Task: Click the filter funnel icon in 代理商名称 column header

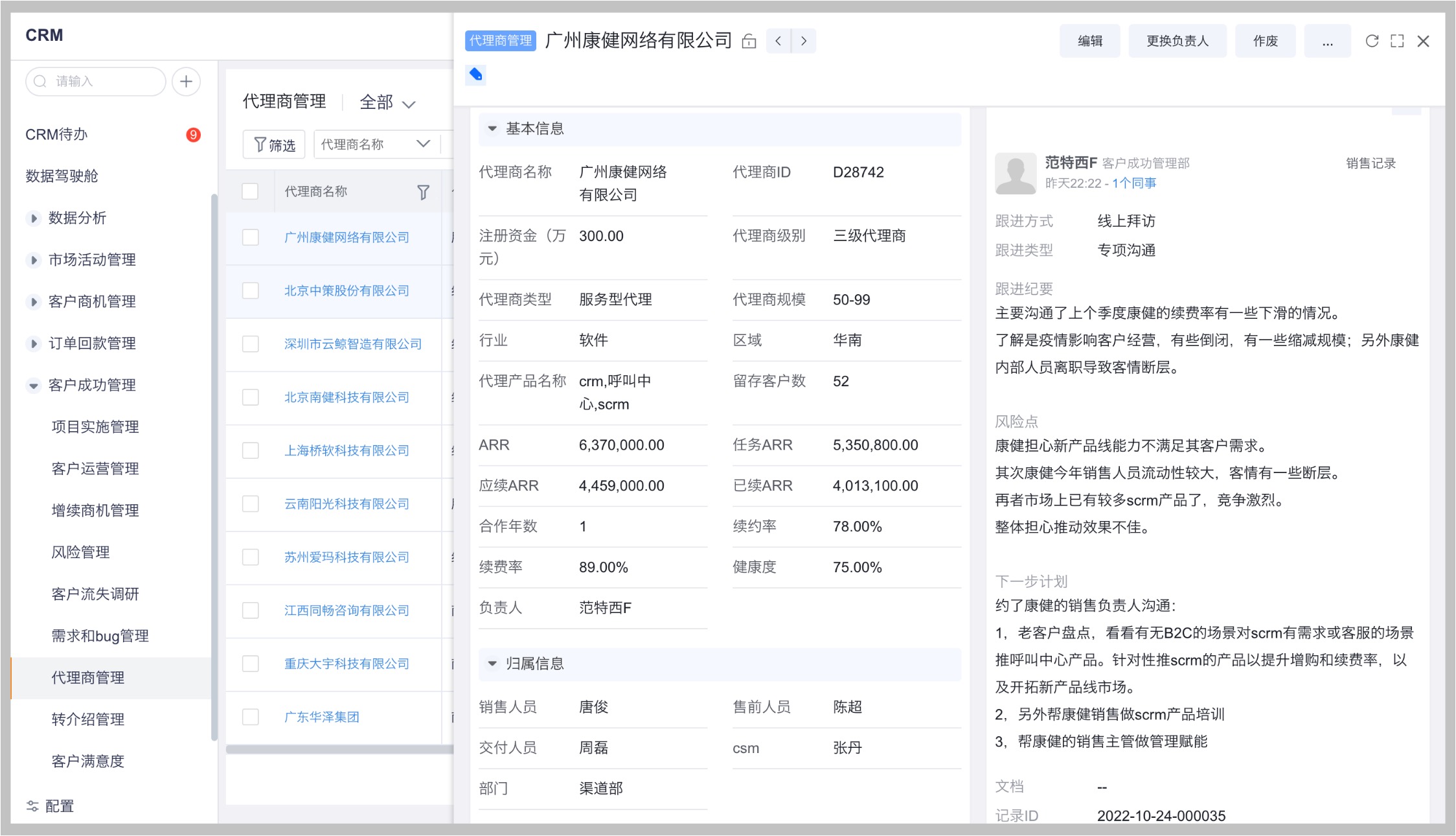Action: click(423, 192)
